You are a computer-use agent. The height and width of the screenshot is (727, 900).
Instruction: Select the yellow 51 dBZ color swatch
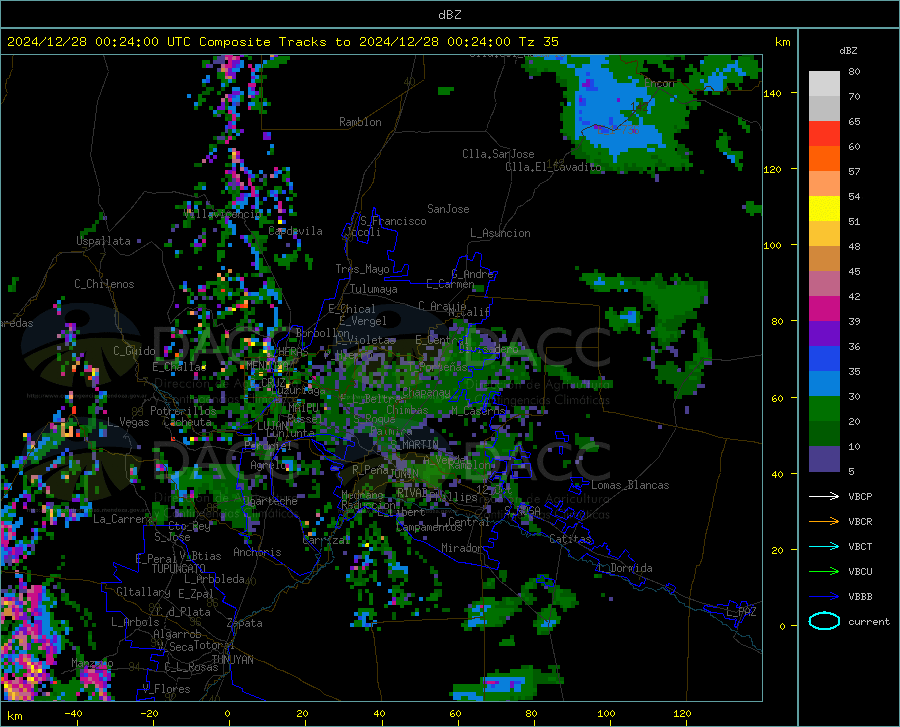tap(824, 209)
